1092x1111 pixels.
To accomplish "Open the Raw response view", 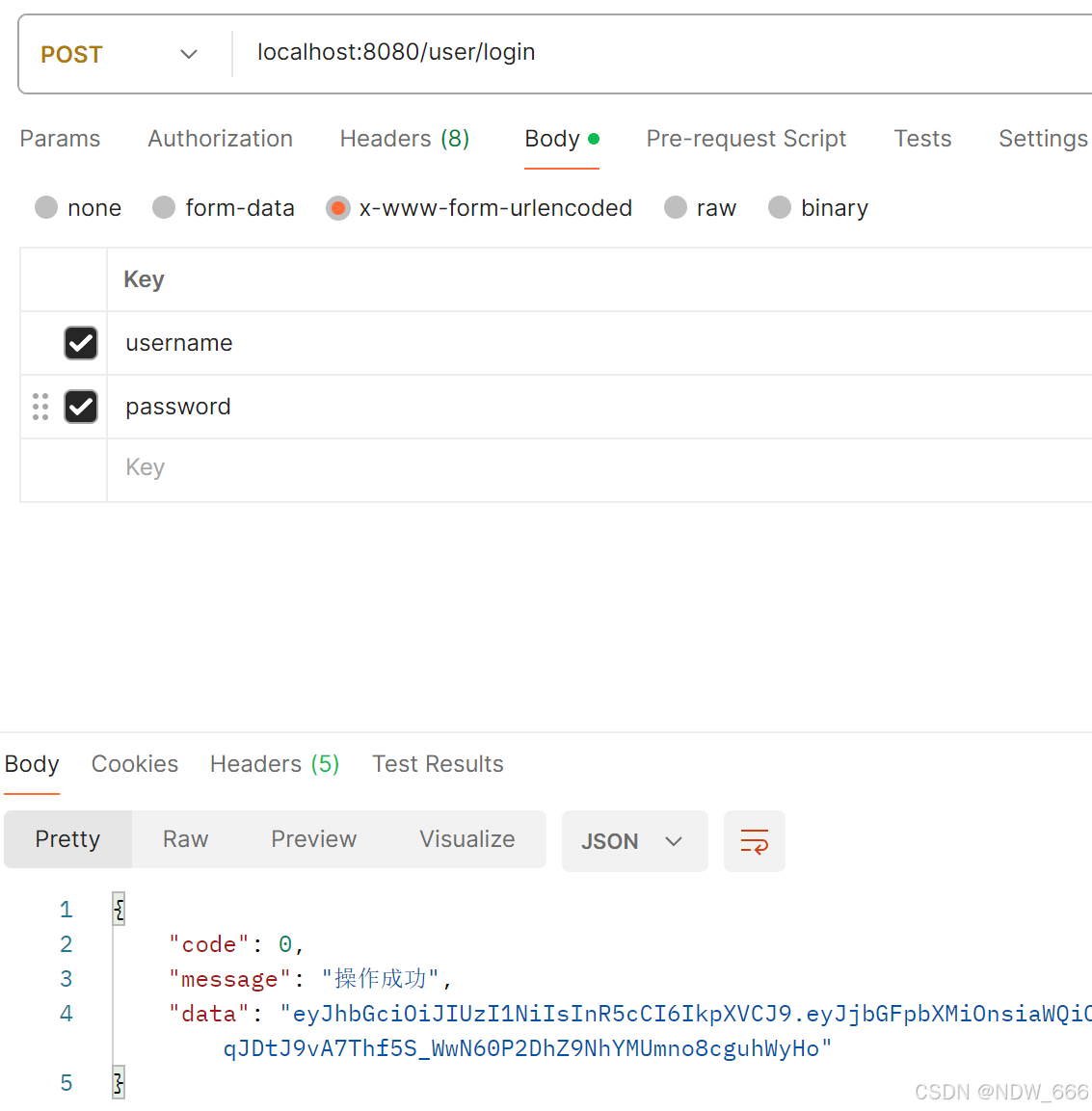I will (184, 839).
